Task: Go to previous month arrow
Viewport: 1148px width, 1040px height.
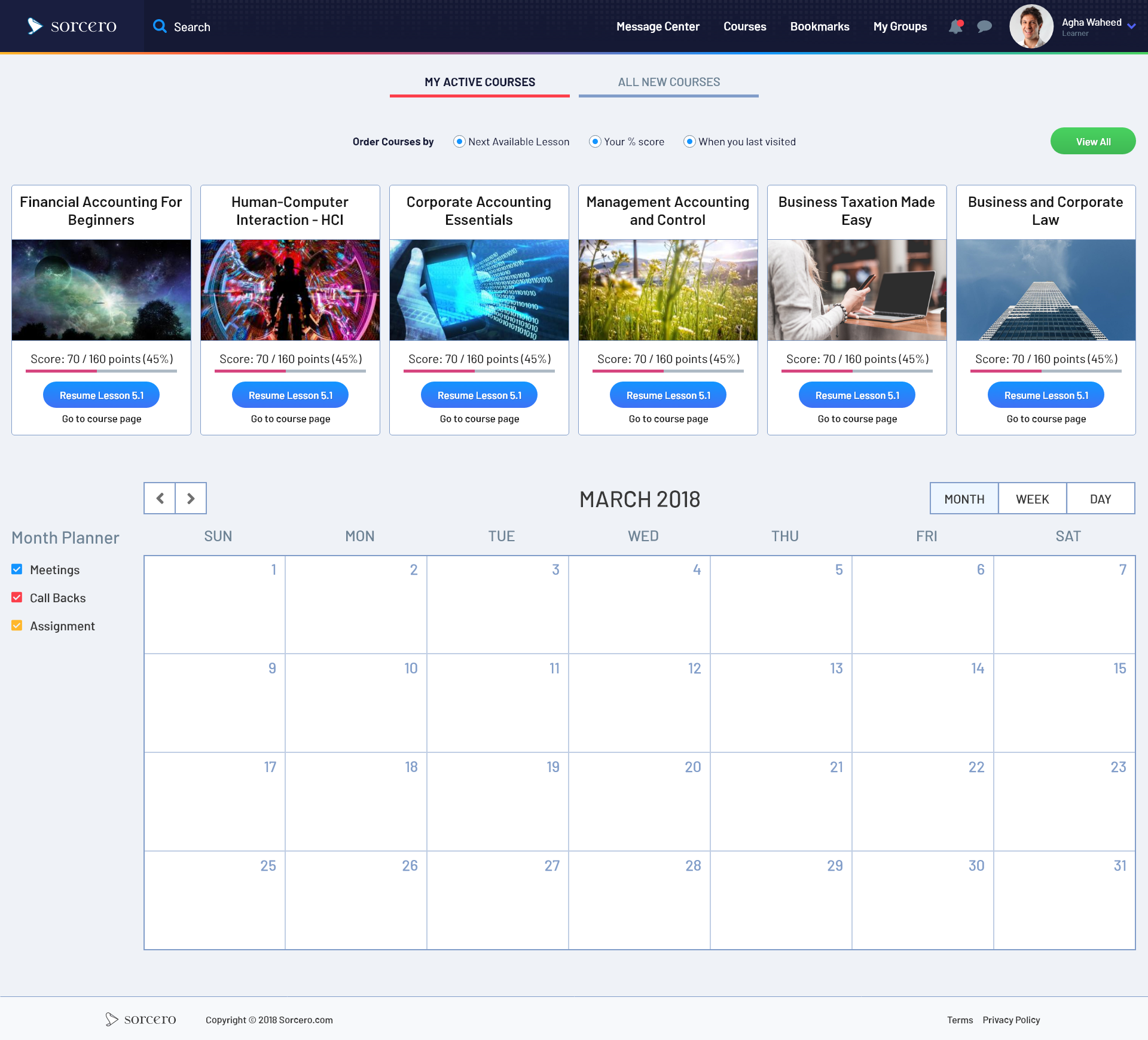Action: [x=160, y=498]
